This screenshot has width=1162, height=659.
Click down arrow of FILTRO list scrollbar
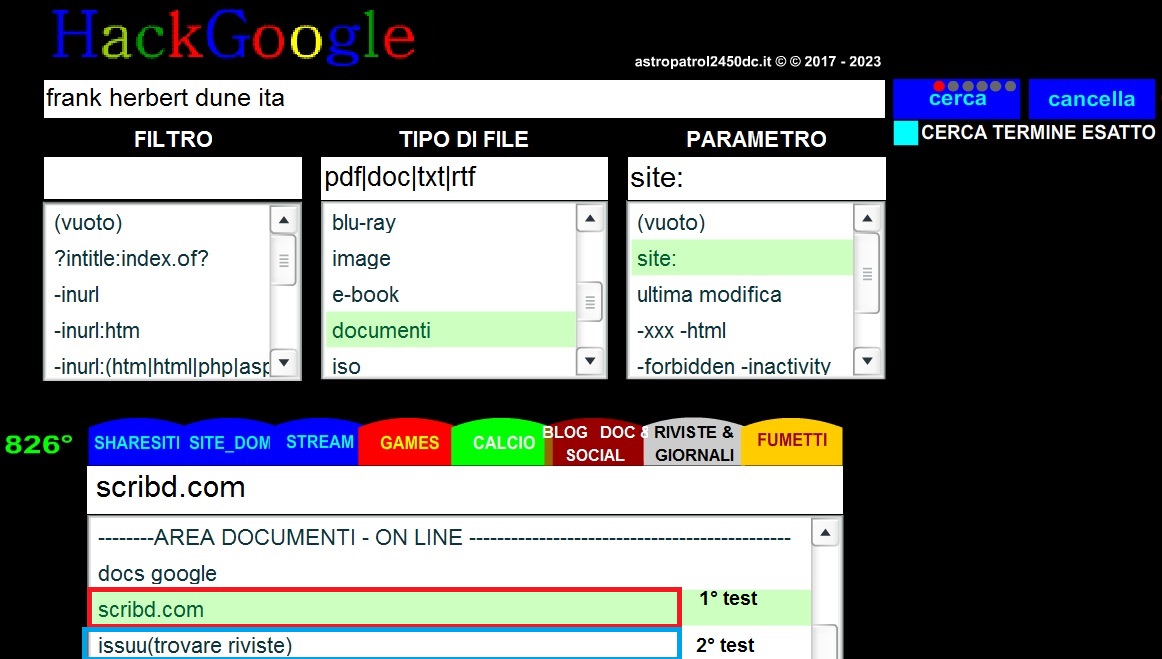coord(284,362)
